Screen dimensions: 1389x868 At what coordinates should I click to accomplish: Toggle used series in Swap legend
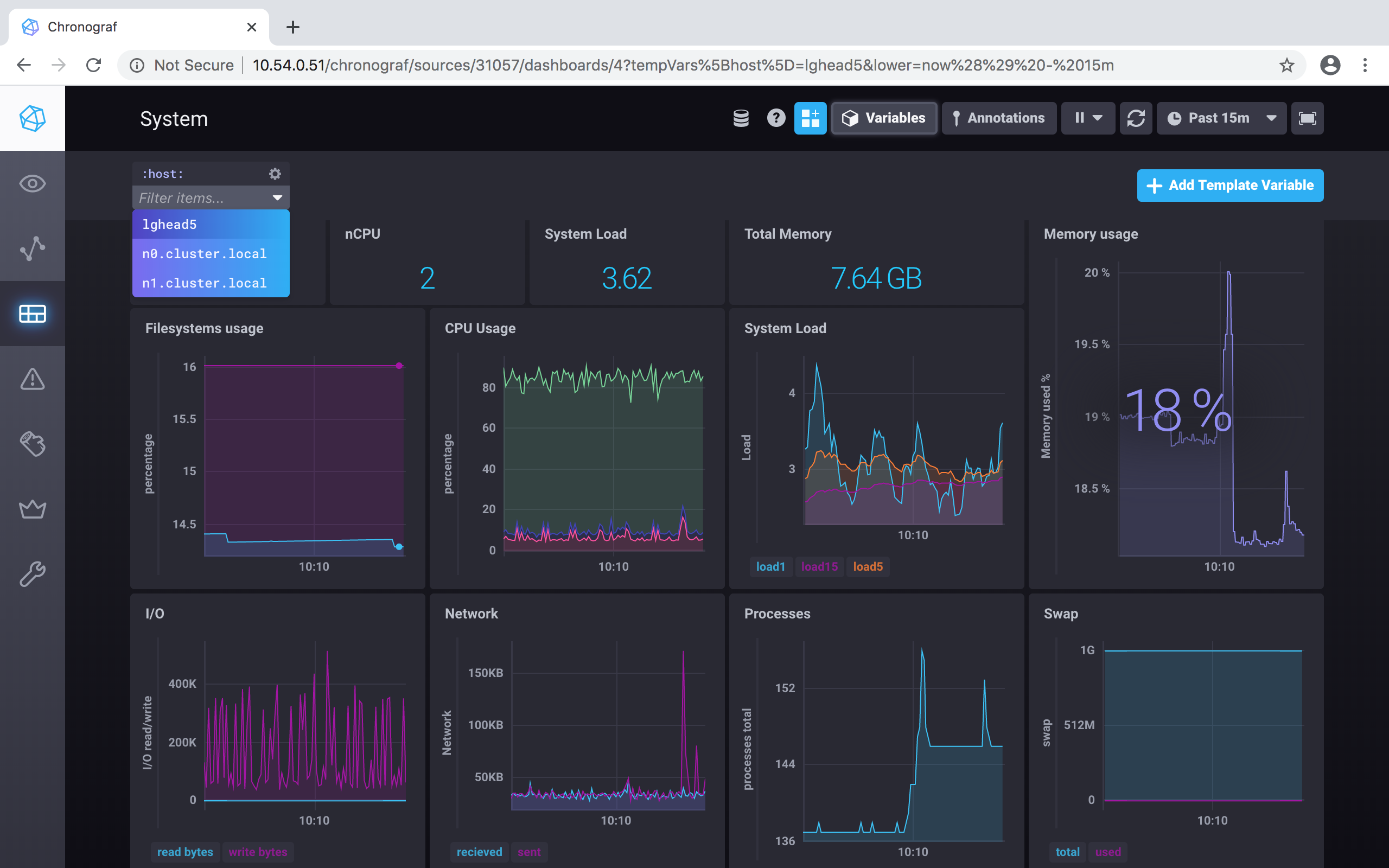1108,852
